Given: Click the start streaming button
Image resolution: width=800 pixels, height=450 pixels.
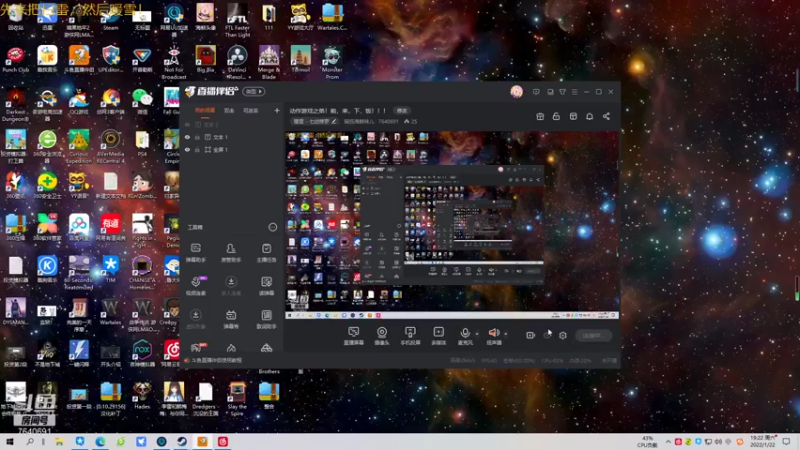Looking at the screenshot, I should coord(593,335).
